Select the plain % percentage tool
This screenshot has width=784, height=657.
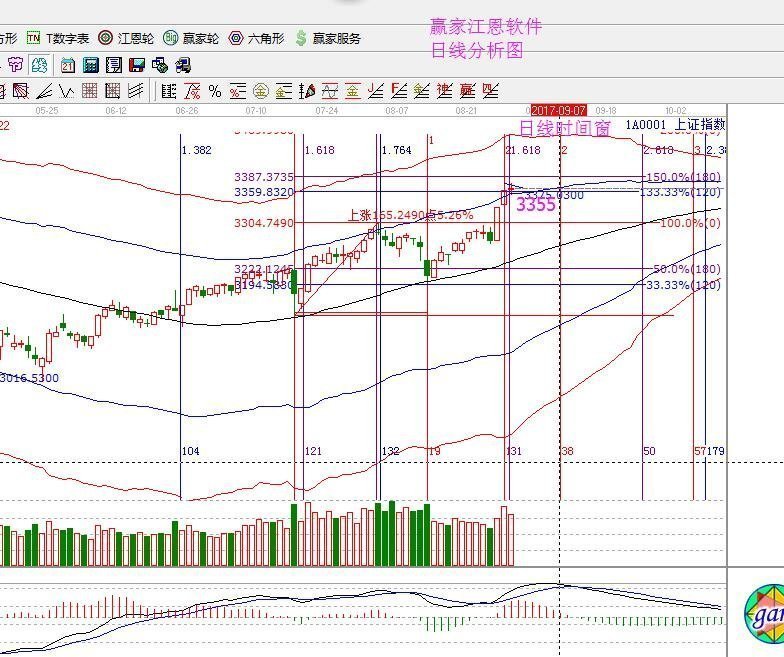click(215, 91)
